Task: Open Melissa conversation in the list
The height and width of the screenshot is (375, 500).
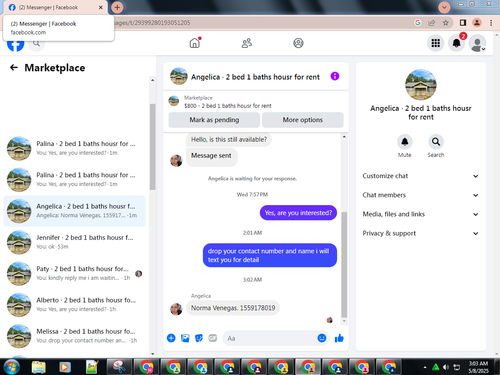Action: (x=75, y=336)
